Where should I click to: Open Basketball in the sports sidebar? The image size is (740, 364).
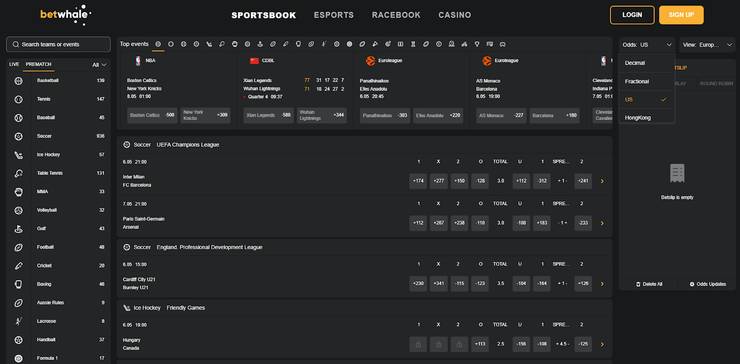tap(59, 81)
